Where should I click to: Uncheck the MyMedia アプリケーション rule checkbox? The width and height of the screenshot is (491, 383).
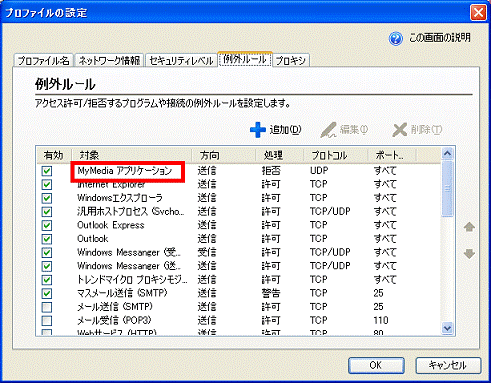(x=47, y=171)
